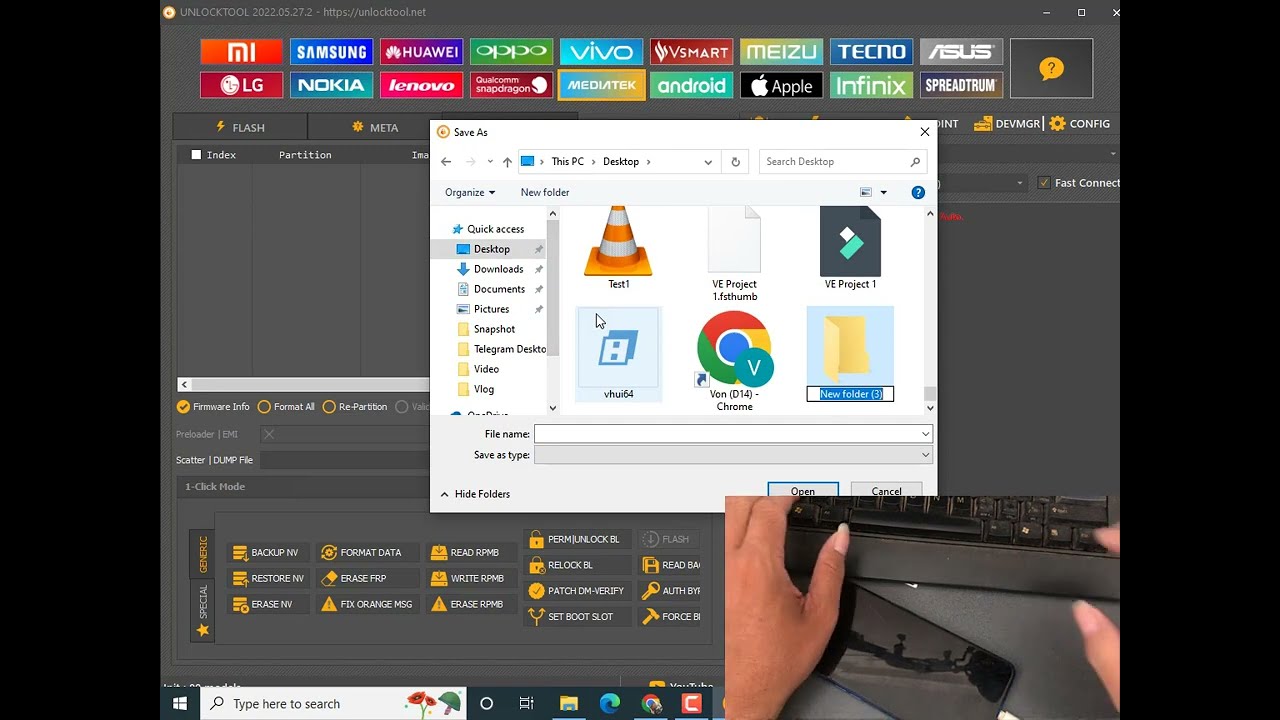The height and width of the screenshot is (720, 1280).
Task: Select the Von (D14) - Chrome shortcut
Action: [x=734, y=361]
